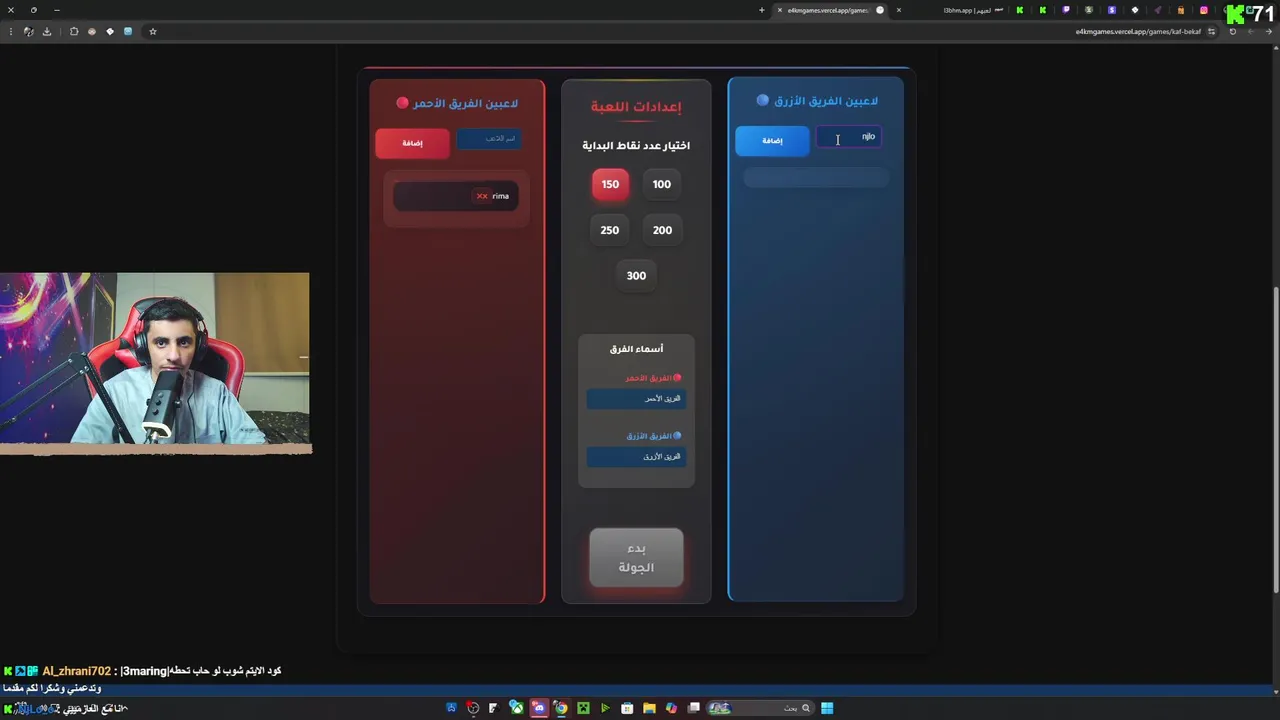Screen dimensions: 1280x720
Task: Edit the red team name field
Action: (636, 399)
